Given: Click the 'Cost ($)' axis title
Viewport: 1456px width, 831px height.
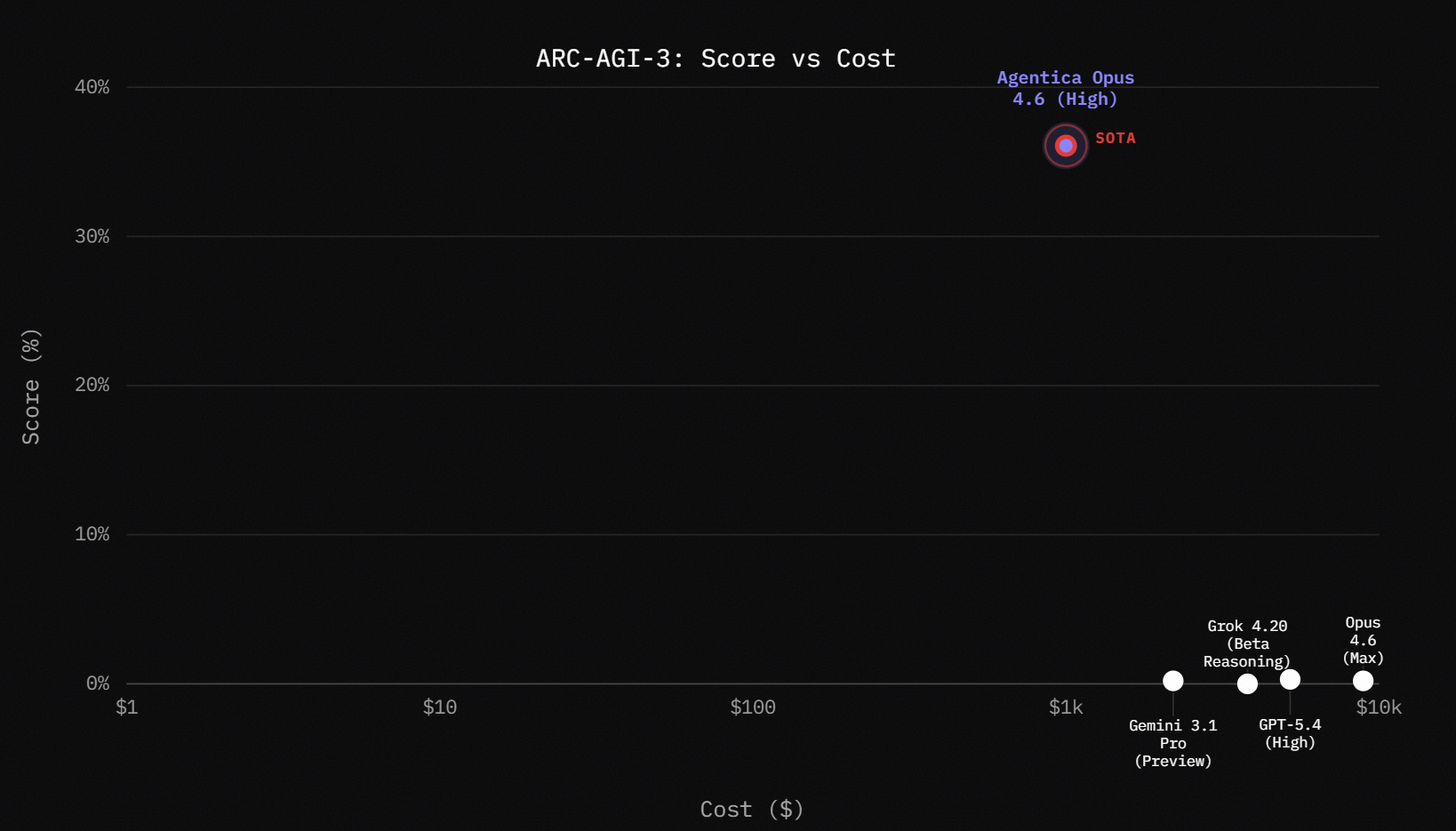Looking at the screenshot, I should [x=752, y=809].
